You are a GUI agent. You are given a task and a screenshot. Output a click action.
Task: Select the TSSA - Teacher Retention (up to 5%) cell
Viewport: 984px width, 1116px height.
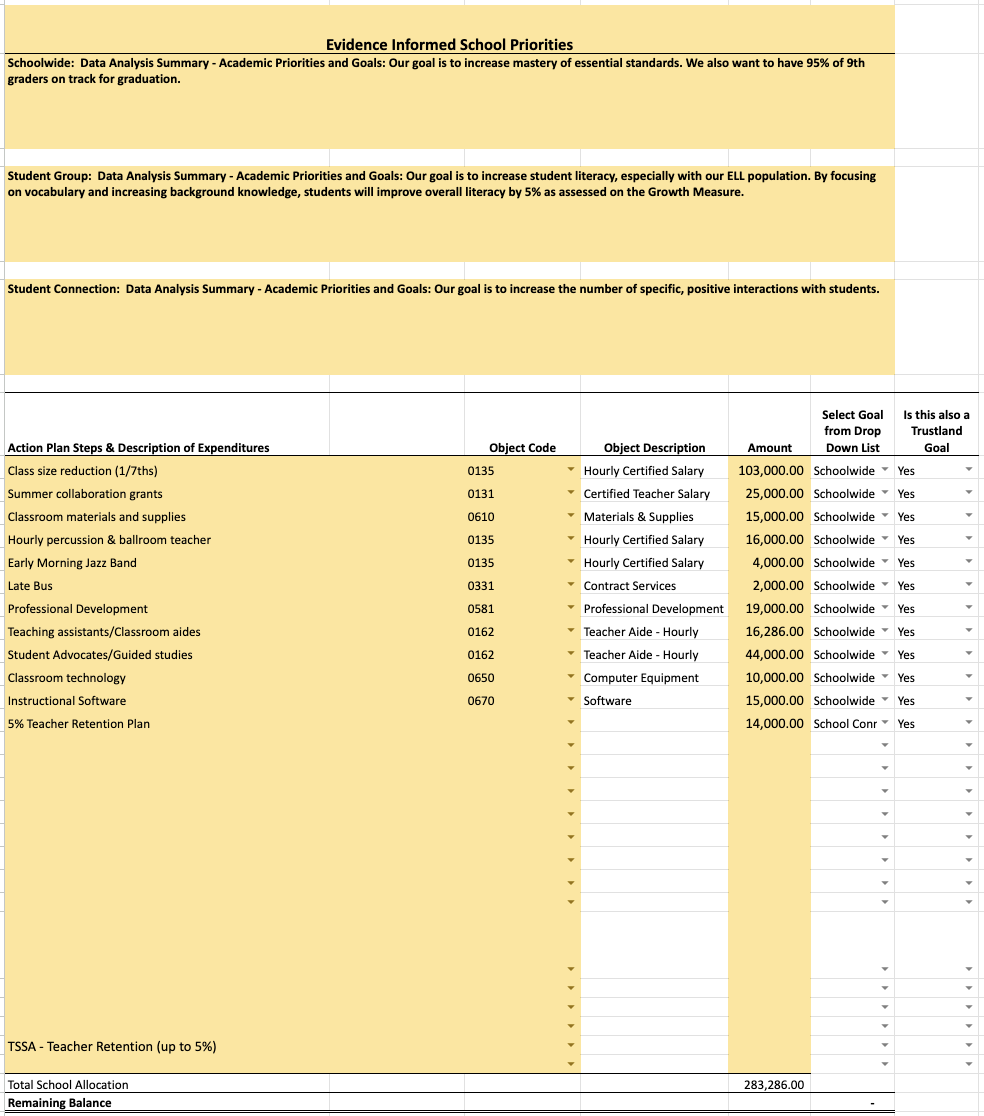pos(112,1046)
